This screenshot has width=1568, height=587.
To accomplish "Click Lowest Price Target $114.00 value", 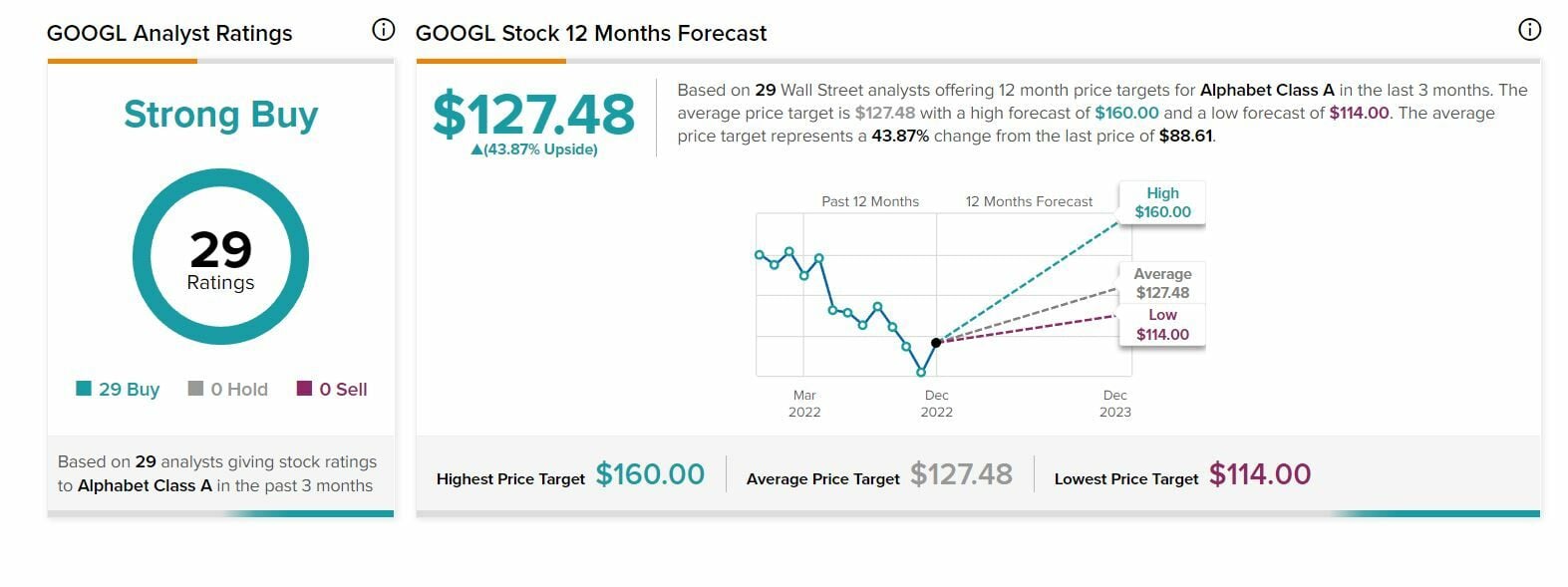I will click(x=1260, y=474).
